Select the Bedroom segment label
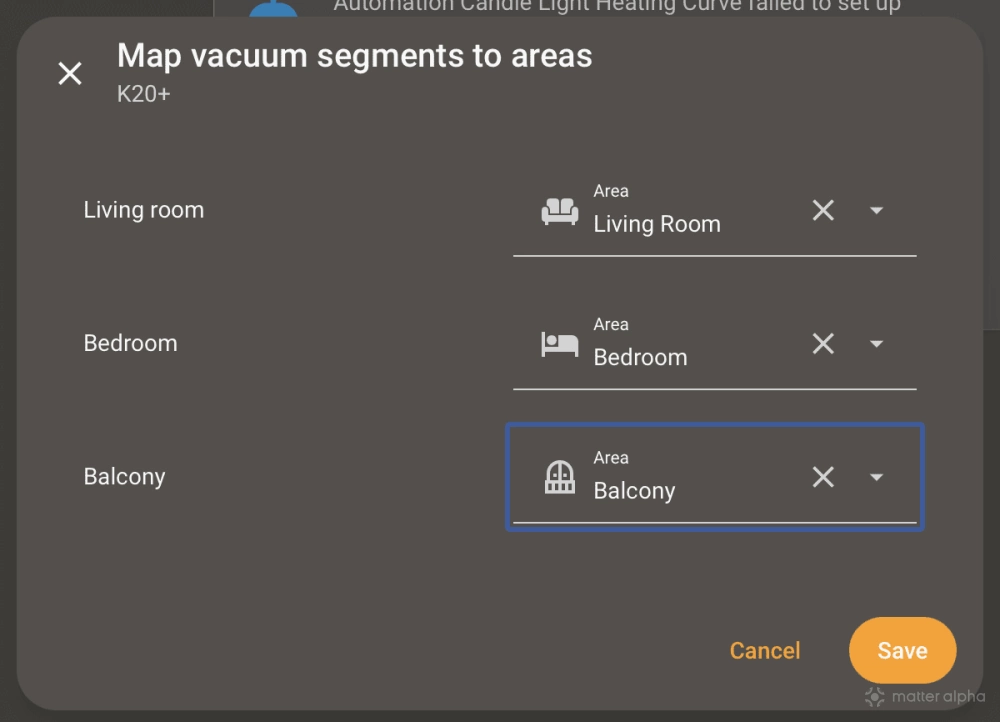The height and width of the screenshot is (722, 1000). click(x=130, y=342)
